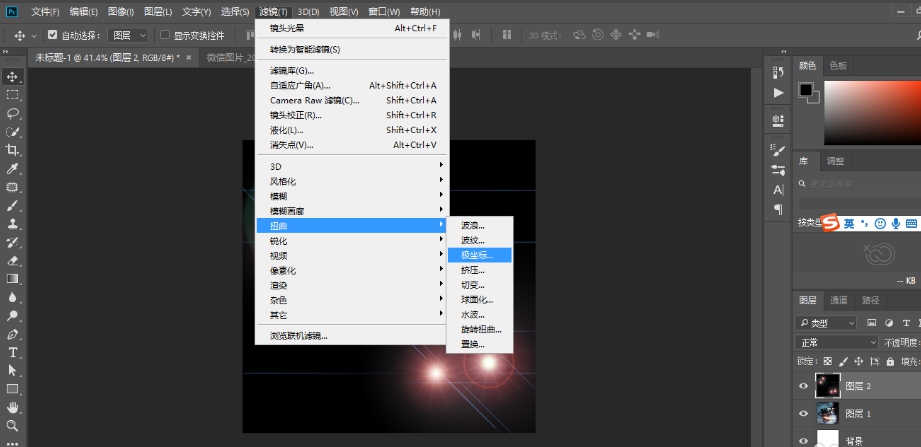Select the Eyedropper tool
The width and height of the screenshot is (921, 447).
coord(13,169)
